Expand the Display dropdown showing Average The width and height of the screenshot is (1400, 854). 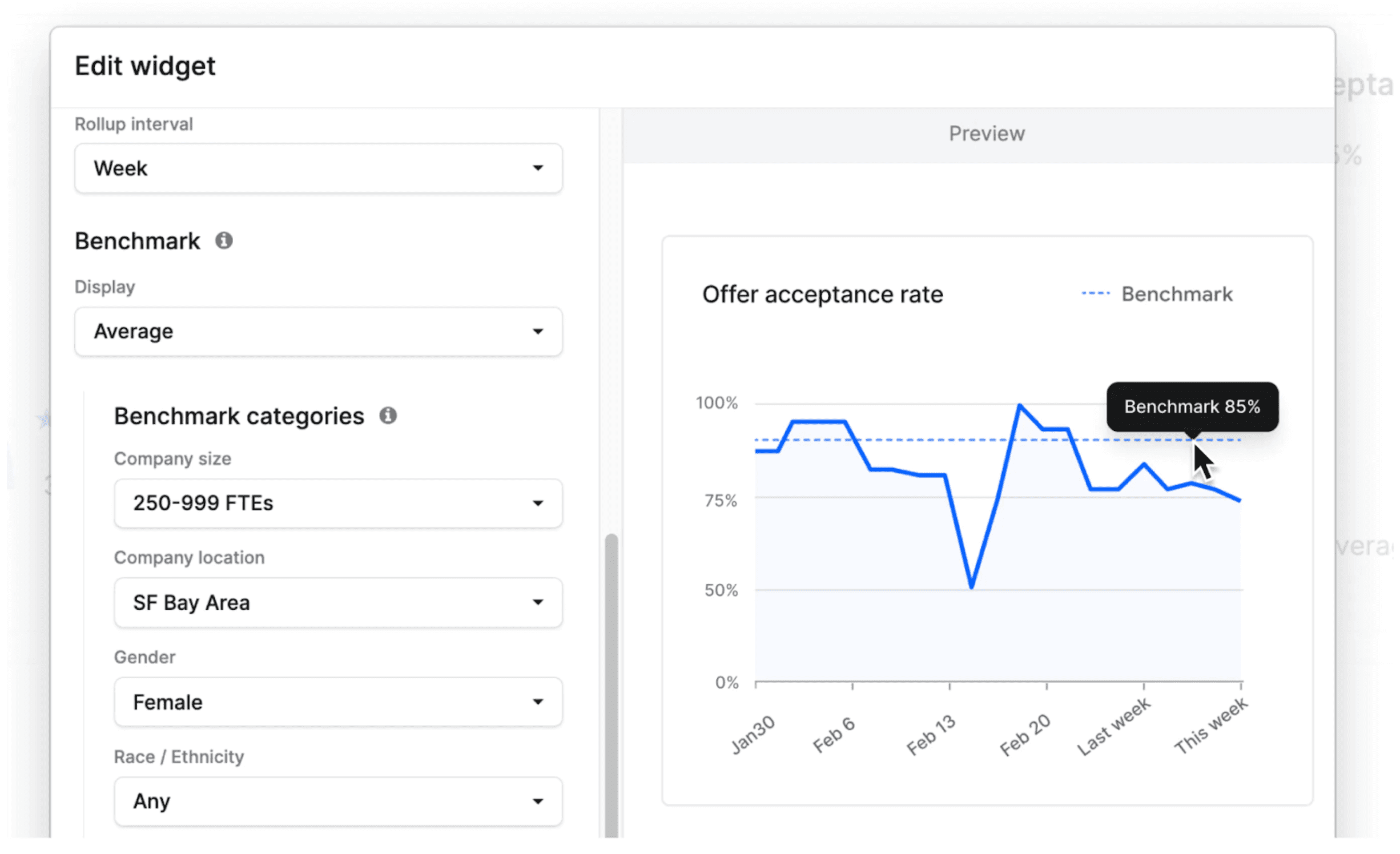pyautogui.click(x=318, y=332)
